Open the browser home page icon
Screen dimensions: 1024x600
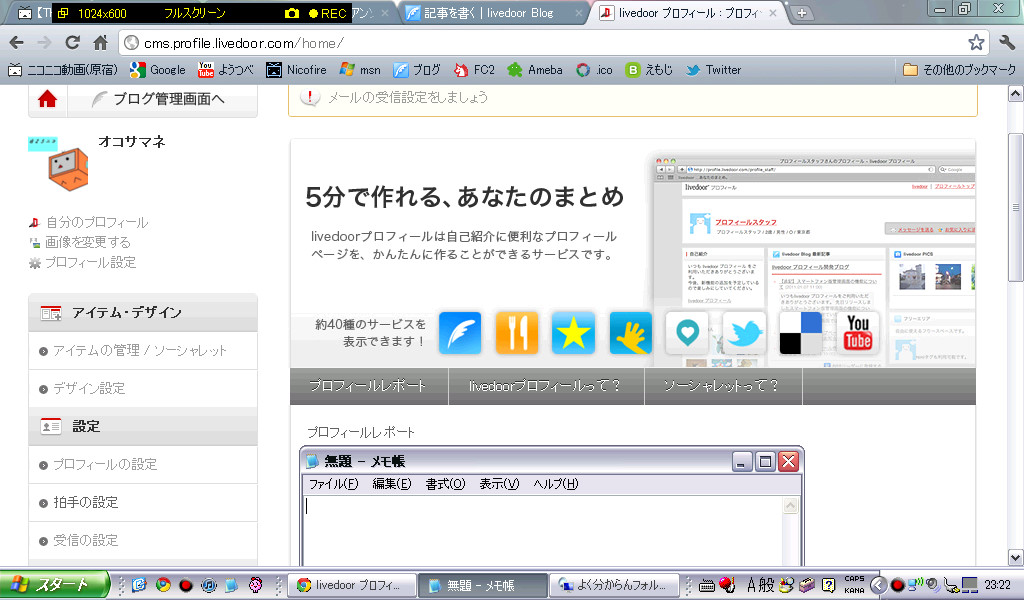pyautogui.click(x=100, y=43)
